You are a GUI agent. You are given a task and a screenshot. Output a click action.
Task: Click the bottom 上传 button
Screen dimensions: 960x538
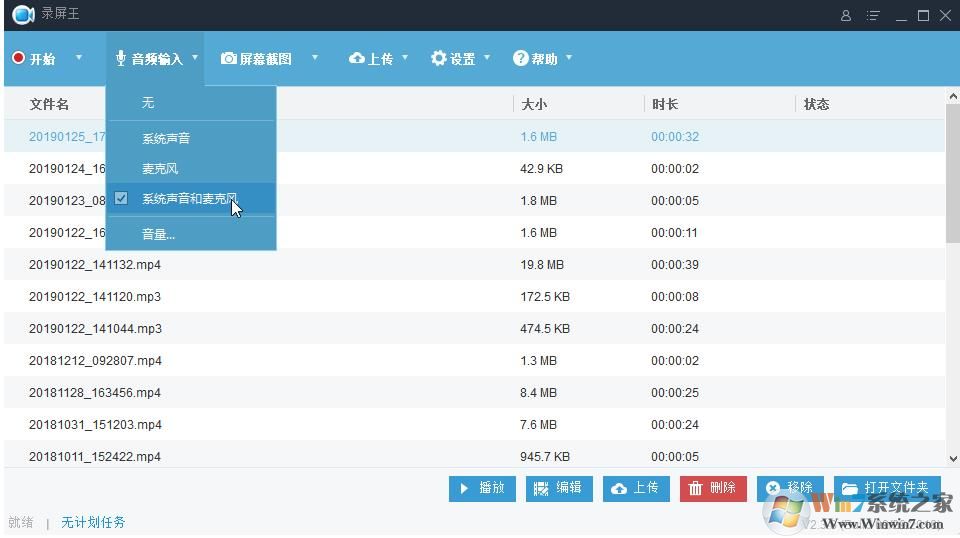(636, 488)
